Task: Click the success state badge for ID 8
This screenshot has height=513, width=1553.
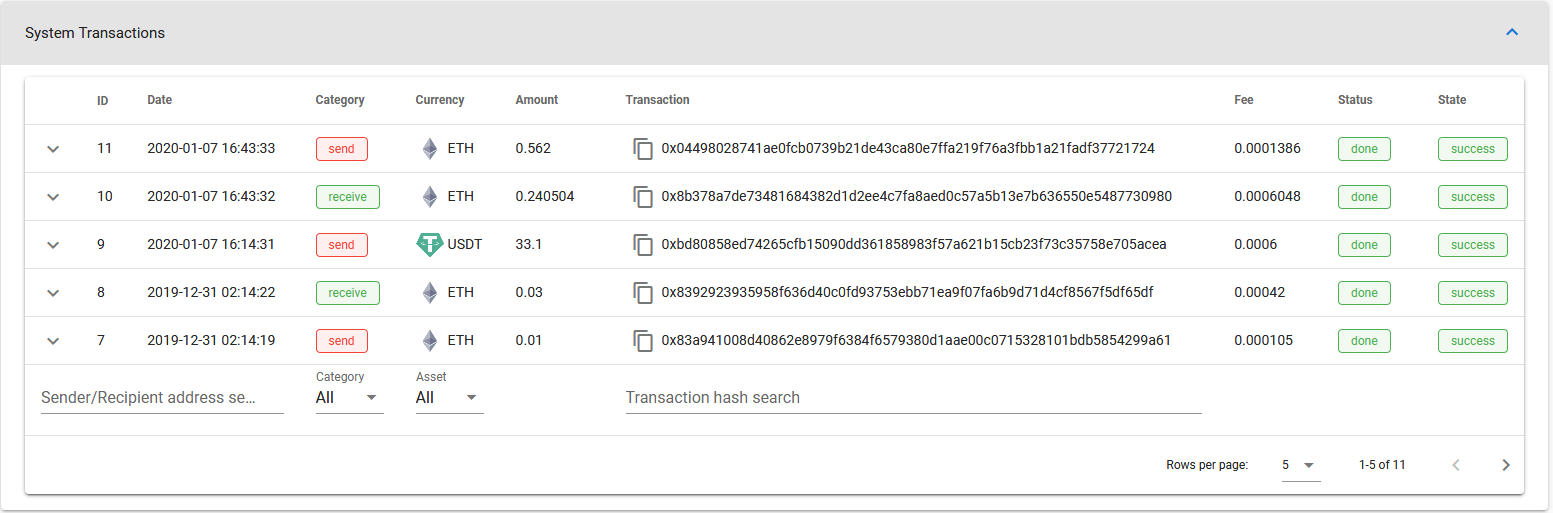Action: click(1473, 293)
